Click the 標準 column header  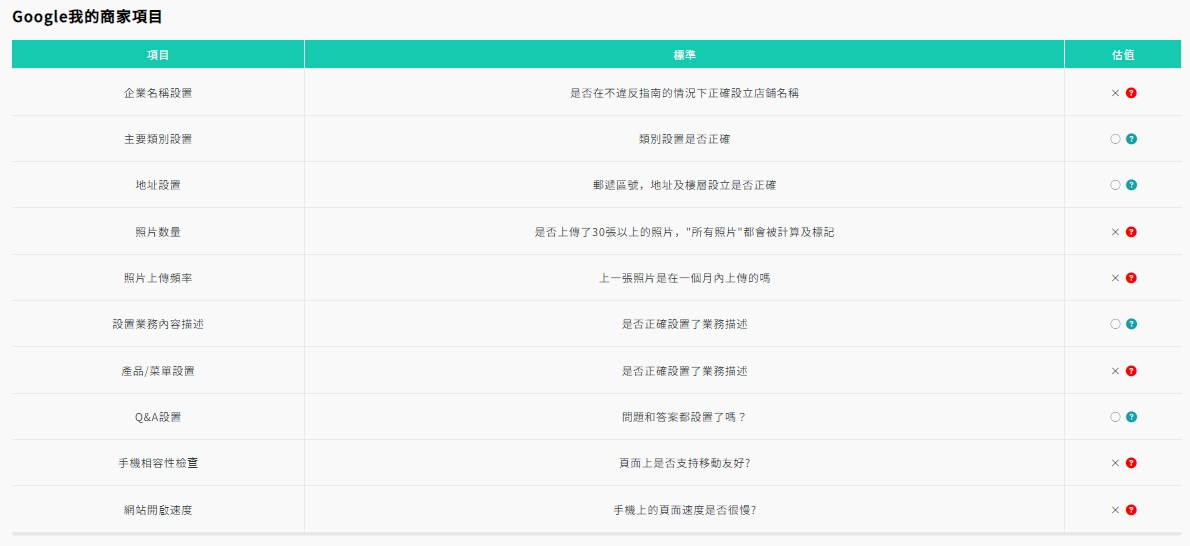685,55
